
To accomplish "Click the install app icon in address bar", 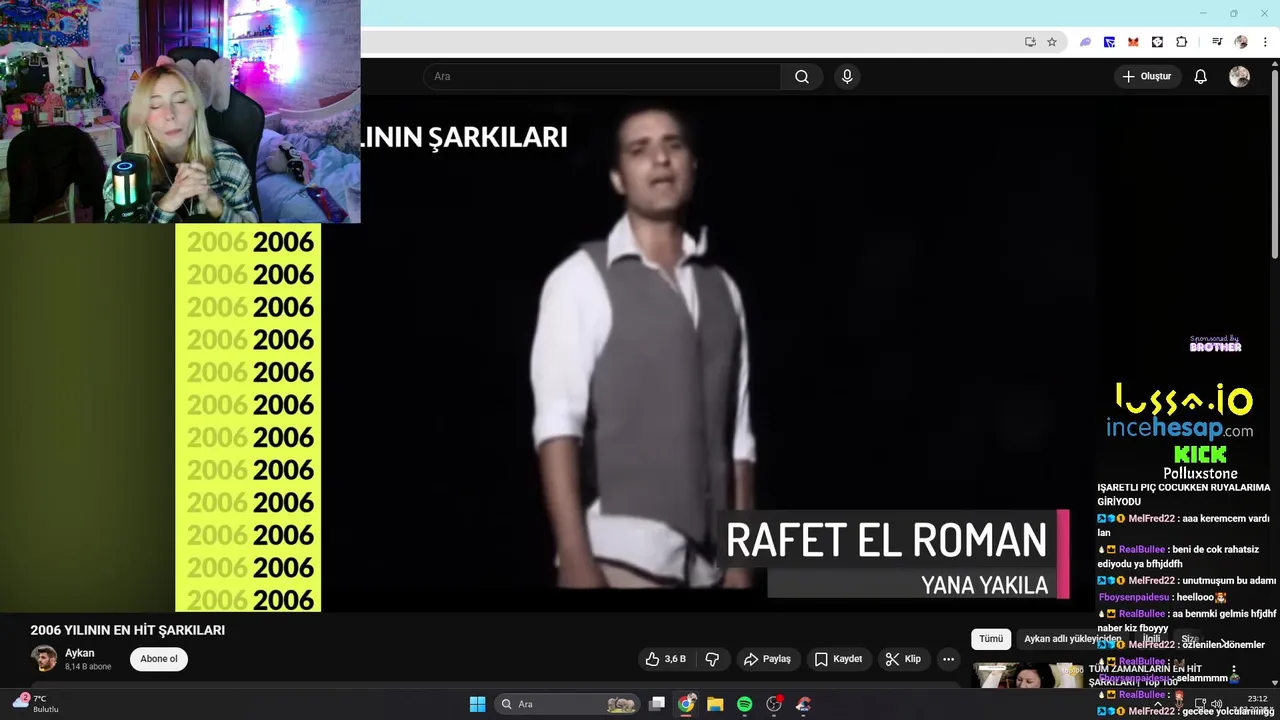I will pyautogui.click(x=1030, y=42).
